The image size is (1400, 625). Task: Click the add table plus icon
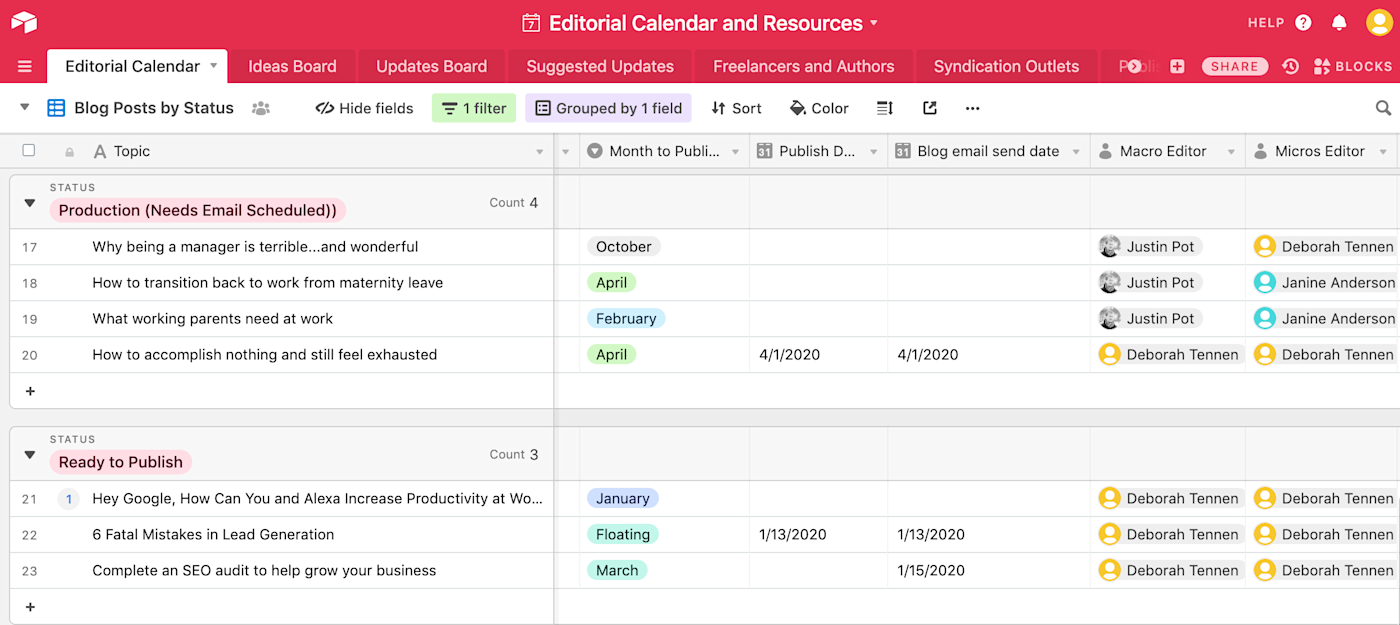[x=1177, y=66]
